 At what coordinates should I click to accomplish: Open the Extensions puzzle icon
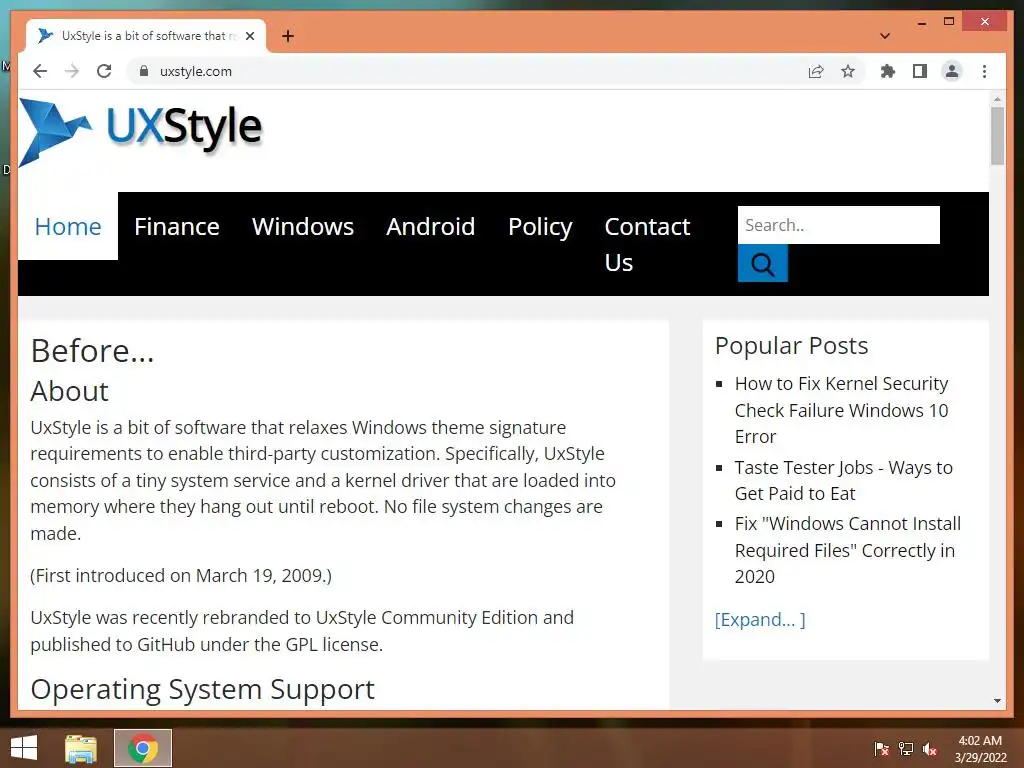[888, 71]
